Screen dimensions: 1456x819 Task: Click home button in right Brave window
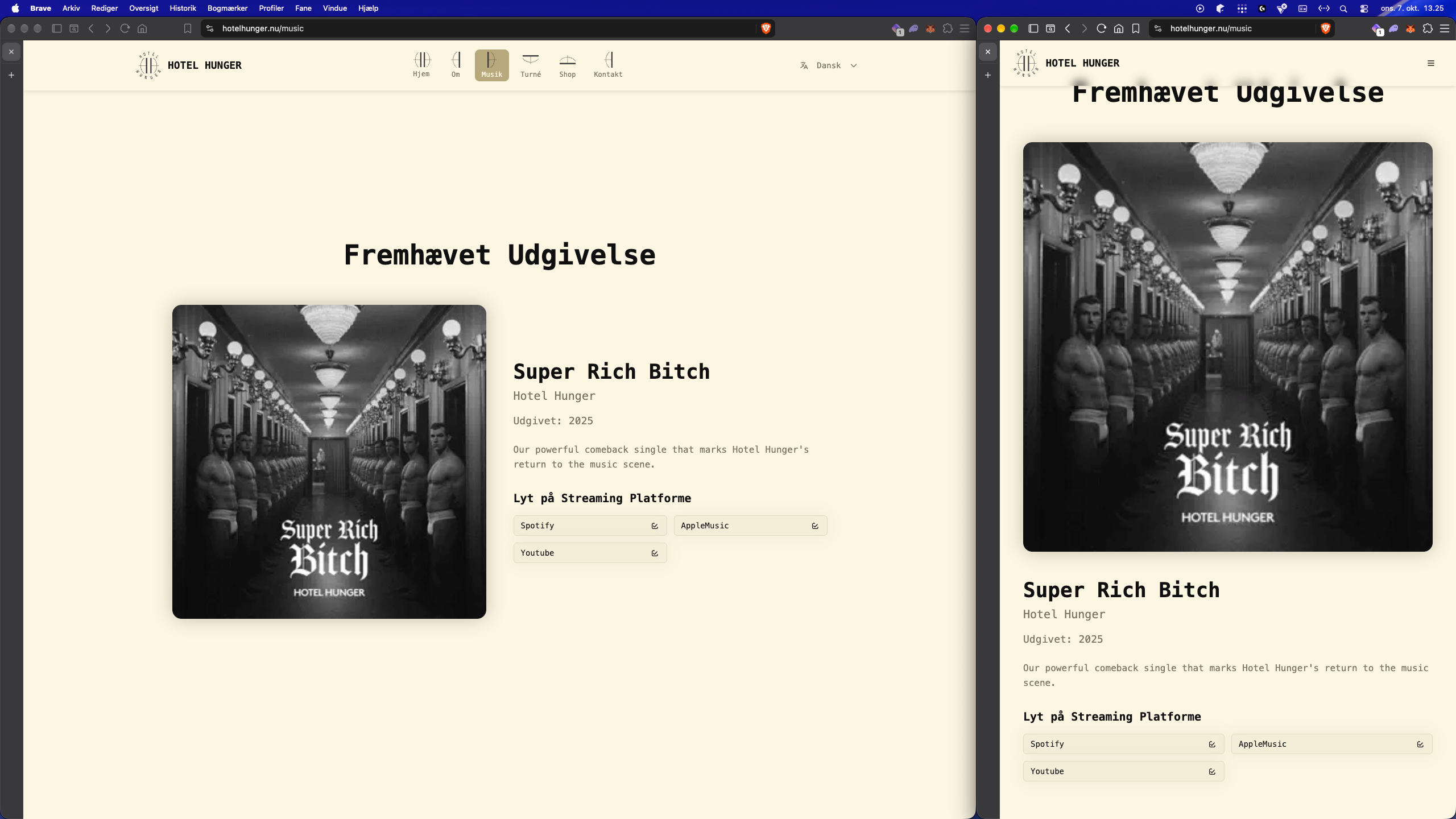coord(1118,28)
